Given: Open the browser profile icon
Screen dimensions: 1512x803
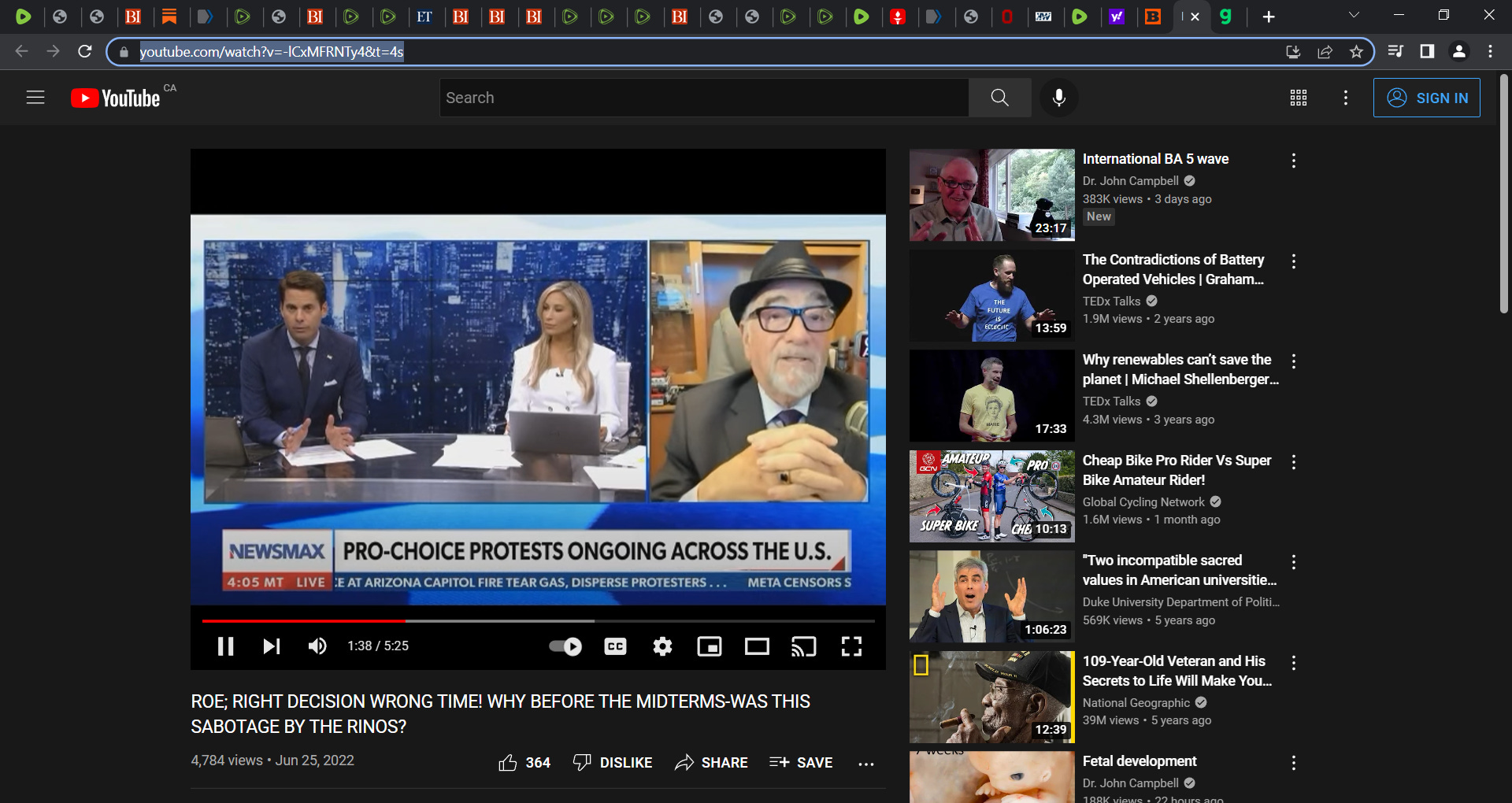Looking at the screenshot, I should click(x=1459, y=51).
